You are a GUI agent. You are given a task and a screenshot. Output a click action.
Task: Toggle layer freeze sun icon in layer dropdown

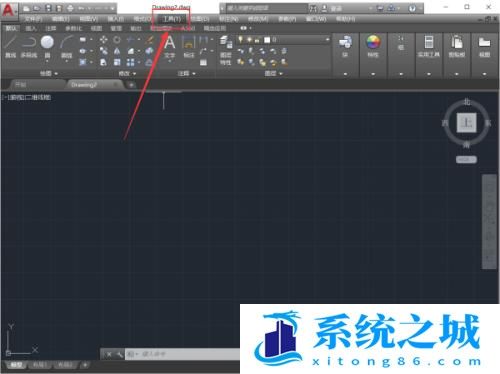249,40
